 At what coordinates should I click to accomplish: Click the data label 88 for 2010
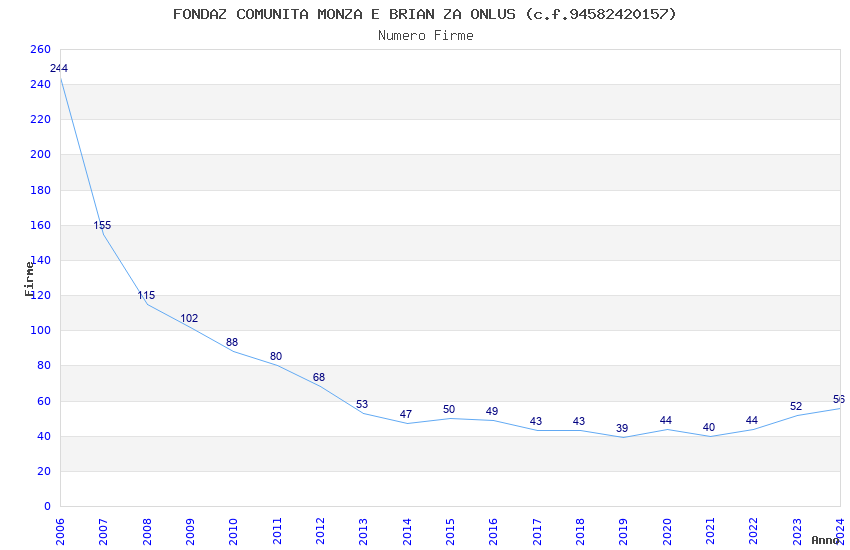coord(232,342)
